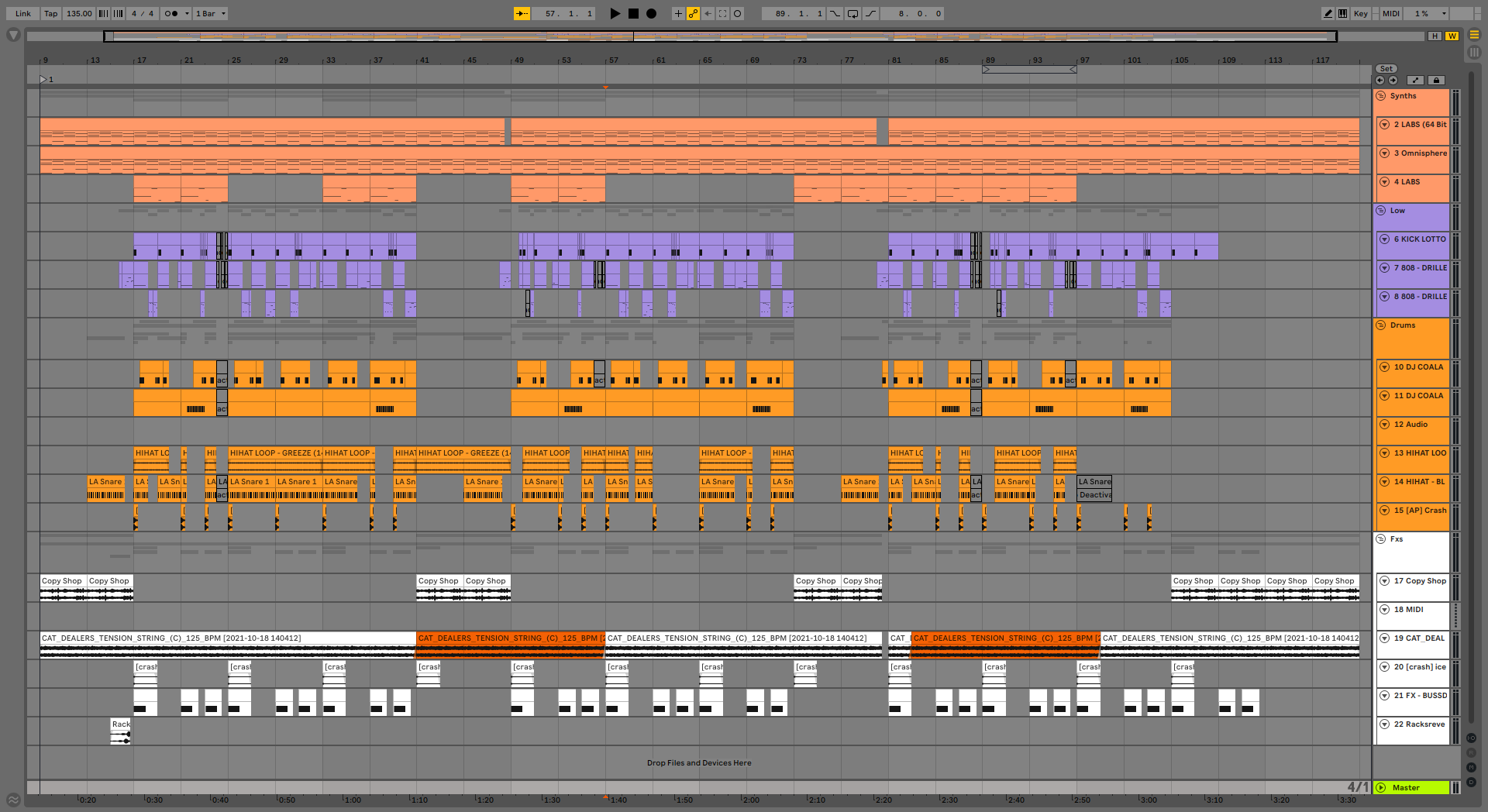This screenshot has width=1488, height=812.
Task: Select the 12 Audio track name
Action: (1410, 425)
